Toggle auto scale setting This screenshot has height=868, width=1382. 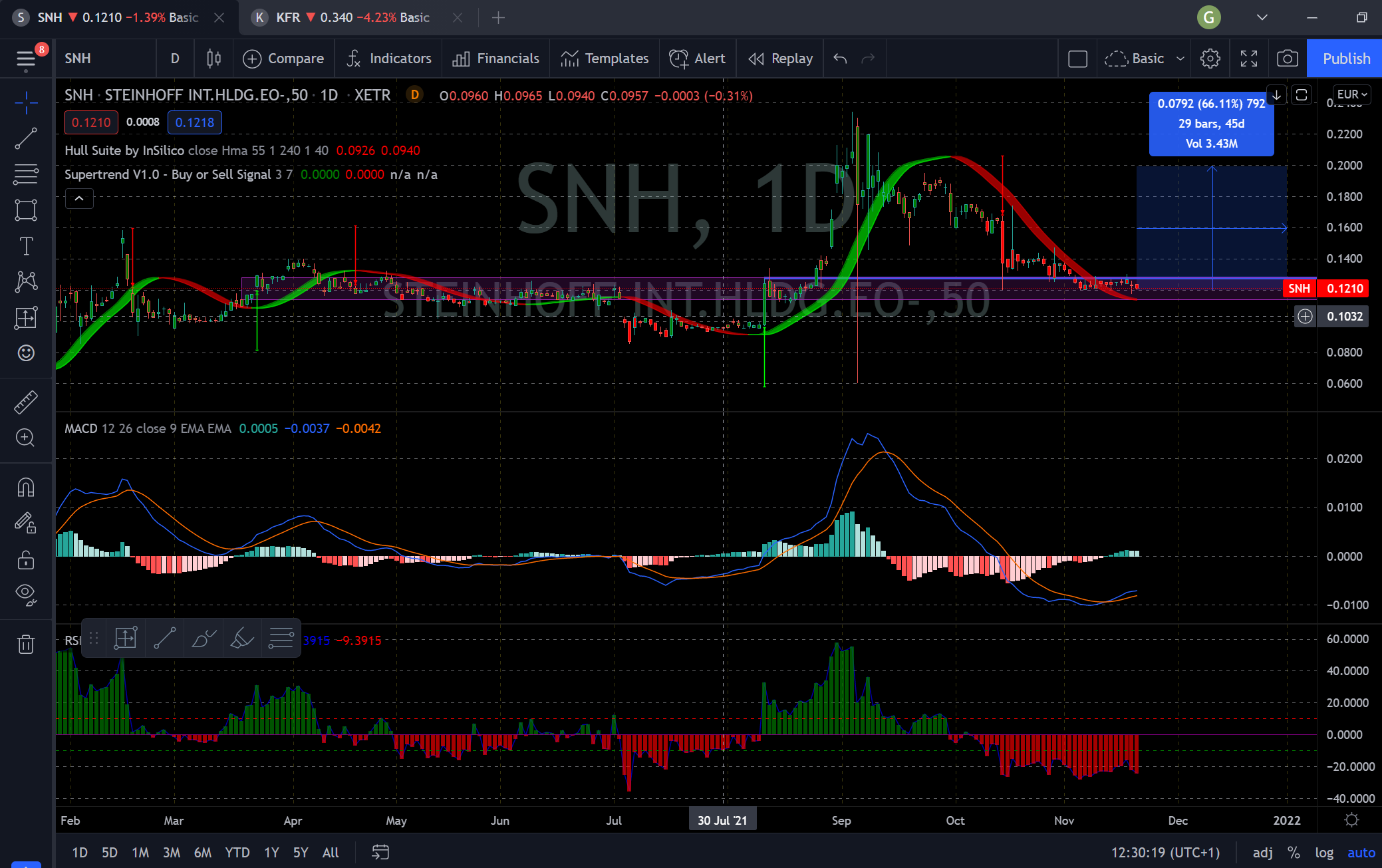point(1361,853)
